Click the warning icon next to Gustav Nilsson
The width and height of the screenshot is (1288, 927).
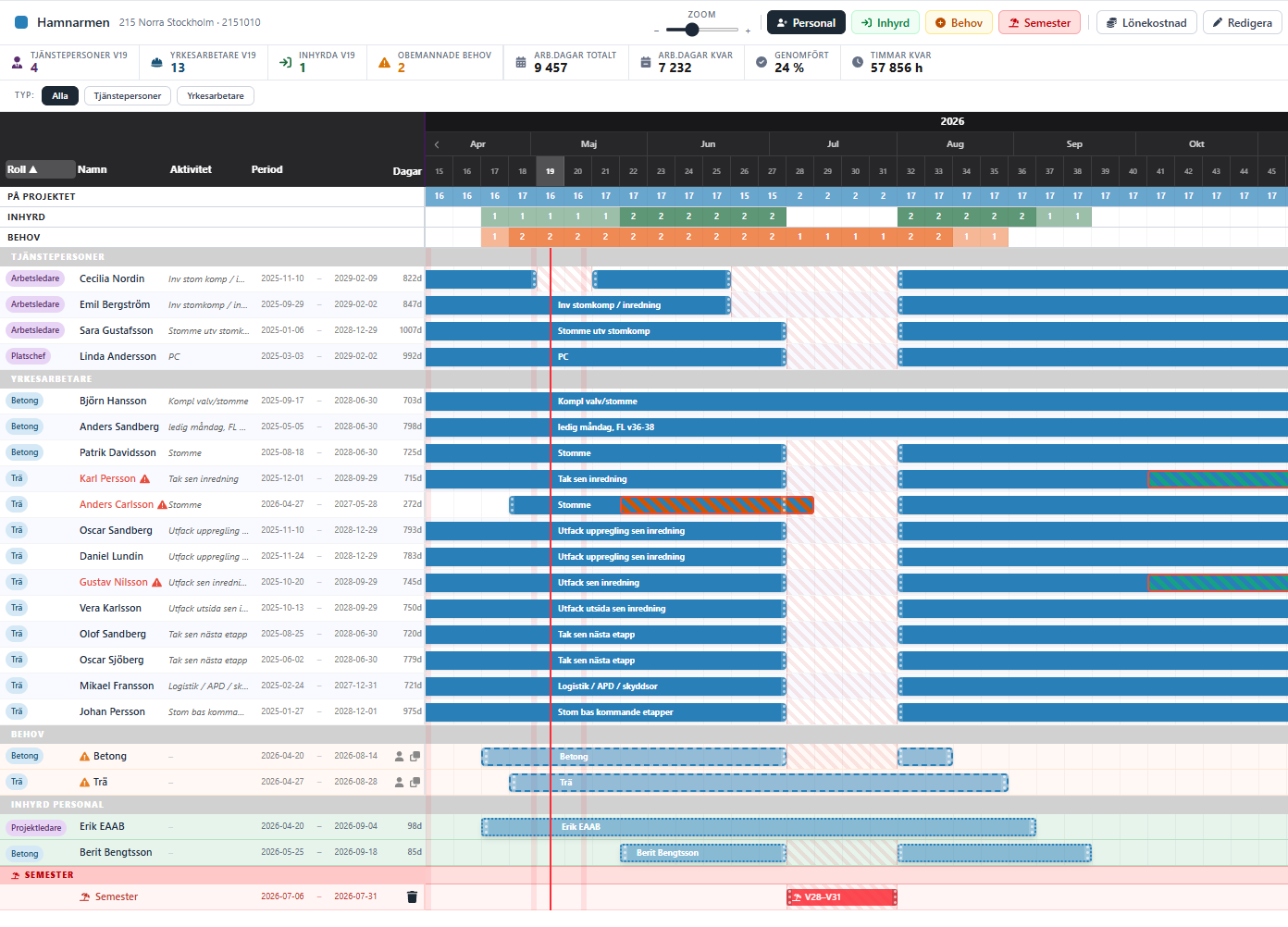tap(156, 582)
